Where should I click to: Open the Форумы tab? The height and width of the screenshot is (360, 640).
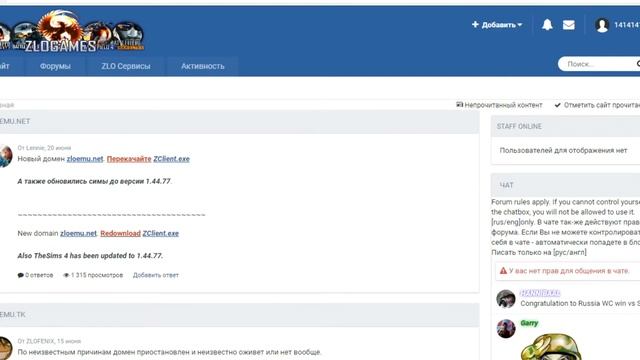55,66
